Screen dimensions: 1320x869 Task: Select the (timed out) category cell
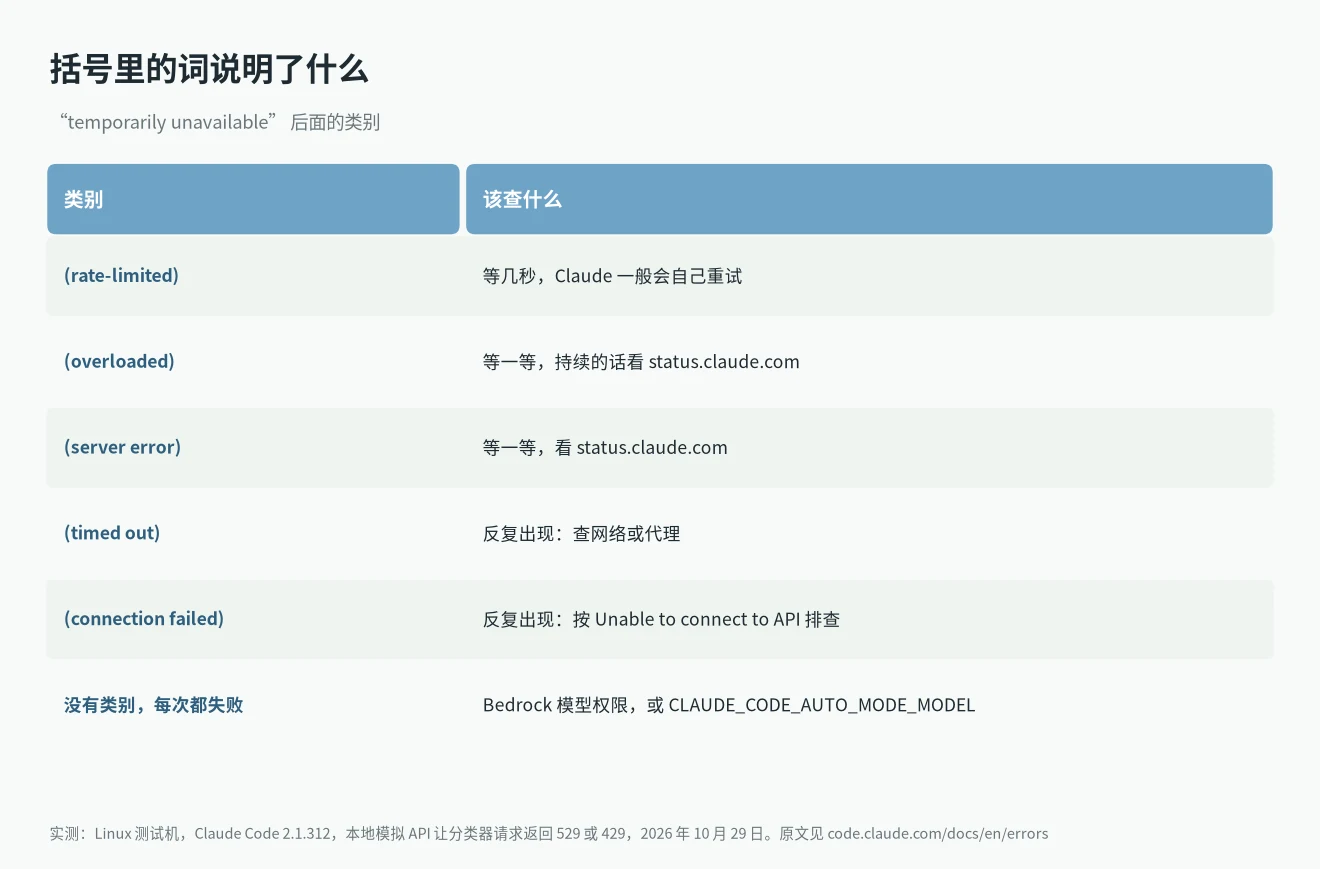pyautogui.click(x=112, y=533)
